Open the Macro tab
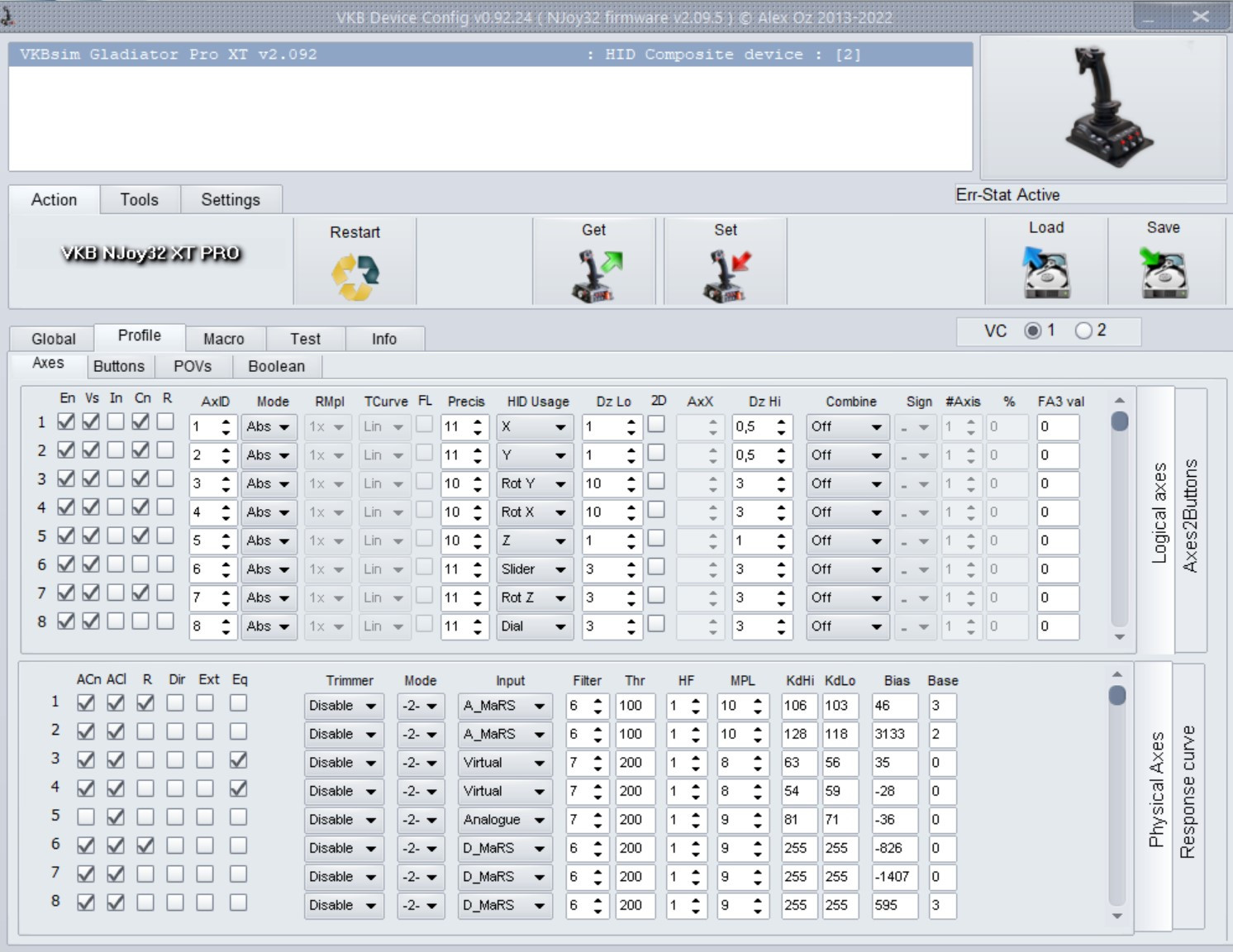The image size is (1233, 952). tap(223, 339)
